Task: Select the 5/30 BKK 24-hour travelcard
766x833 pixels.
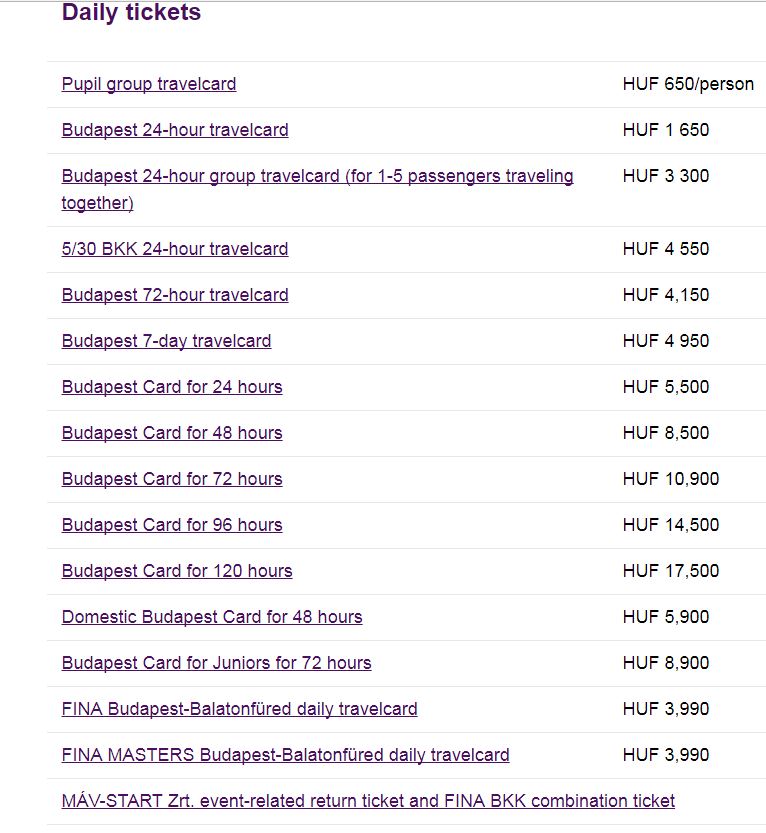Action: 175,249
